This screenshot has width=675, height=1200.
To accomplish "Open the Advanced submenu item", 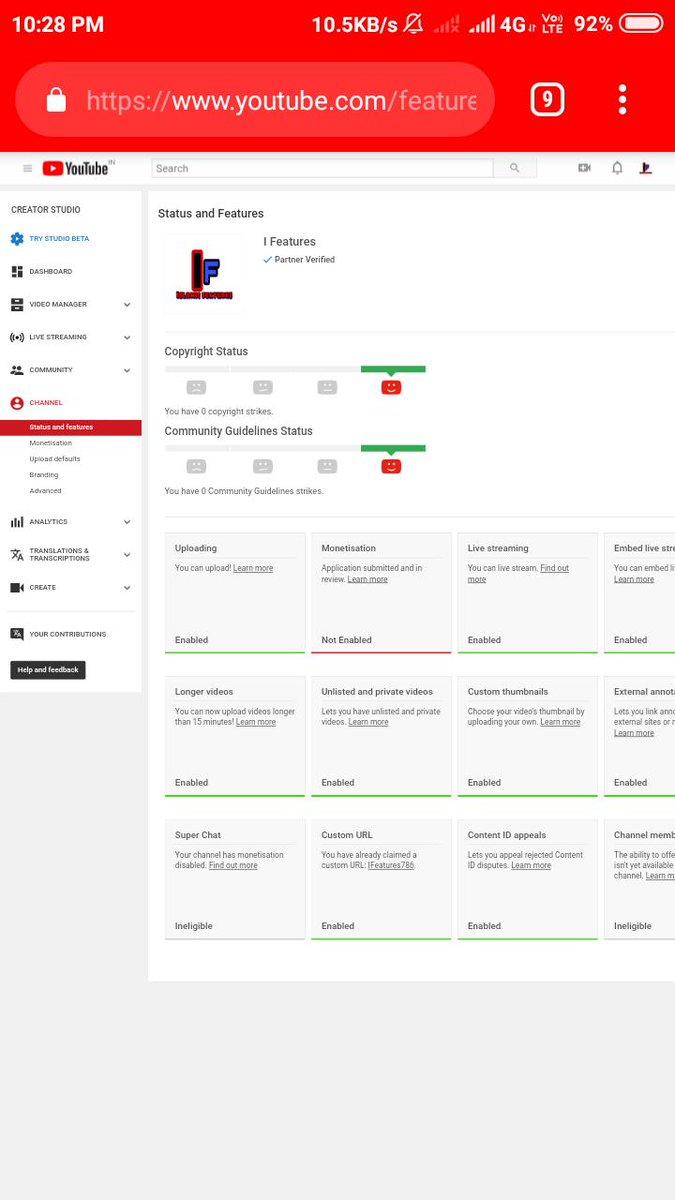I will (x=45, y=491).
